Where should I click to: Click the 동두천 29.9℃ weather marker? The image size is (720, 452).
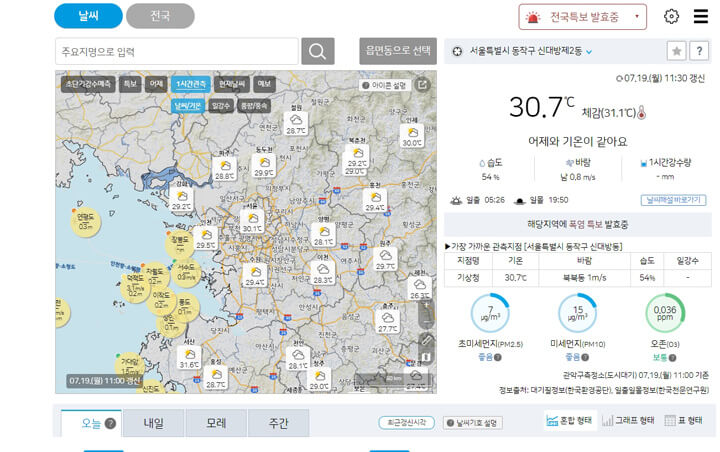click(264, 165)
